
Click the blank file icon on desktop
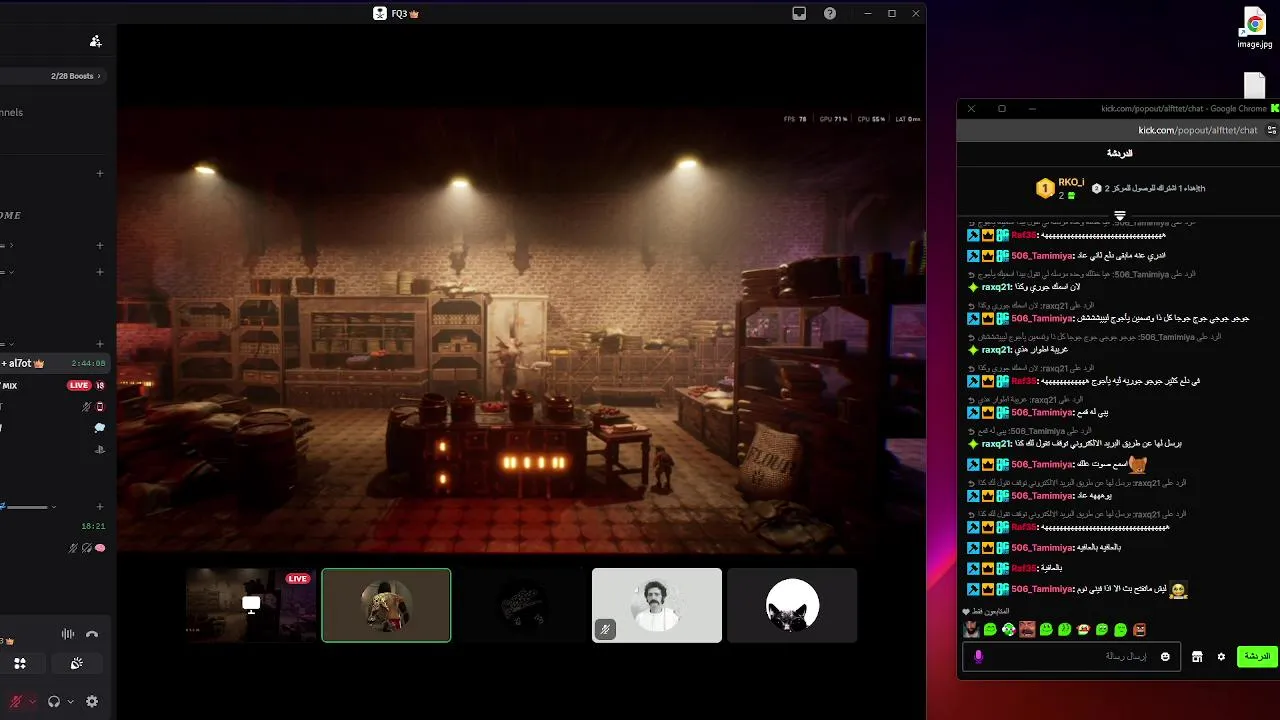pyautogui.click(x=1255, y=84)
